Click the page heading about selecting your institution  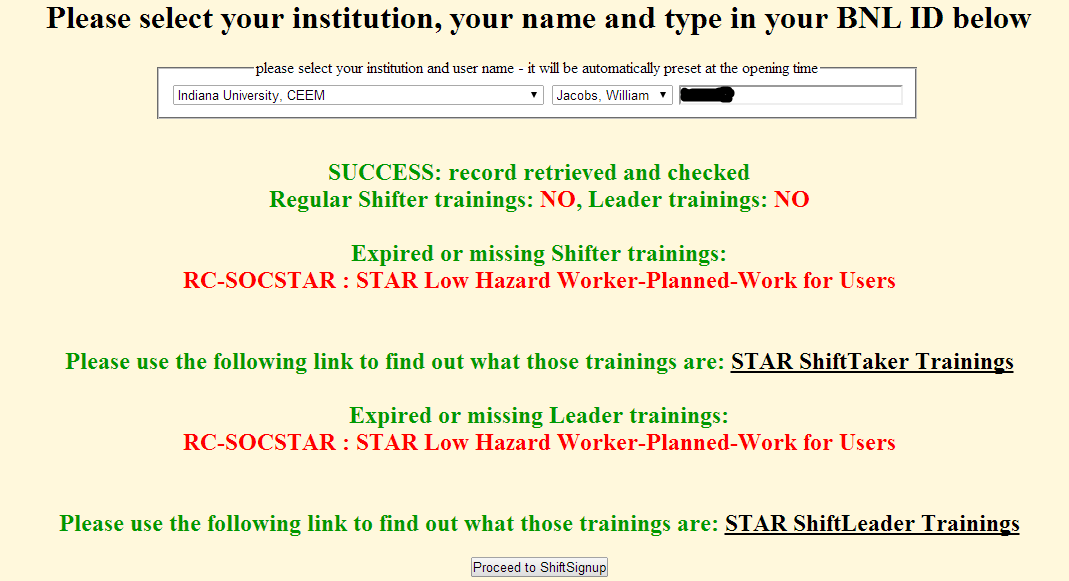click(x=539, y=18)
